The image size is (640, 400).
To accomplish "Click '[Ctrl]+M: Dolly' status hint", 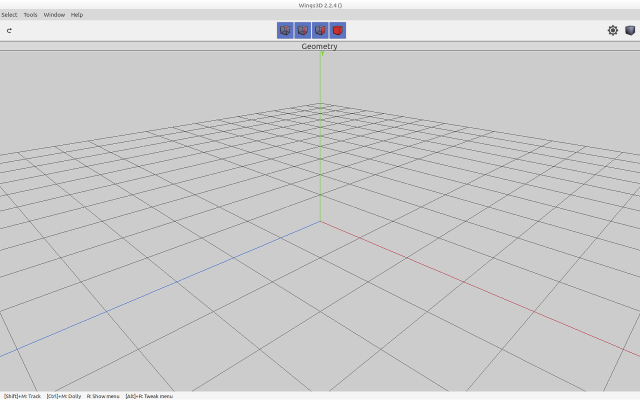I will [x=64, y=396].
